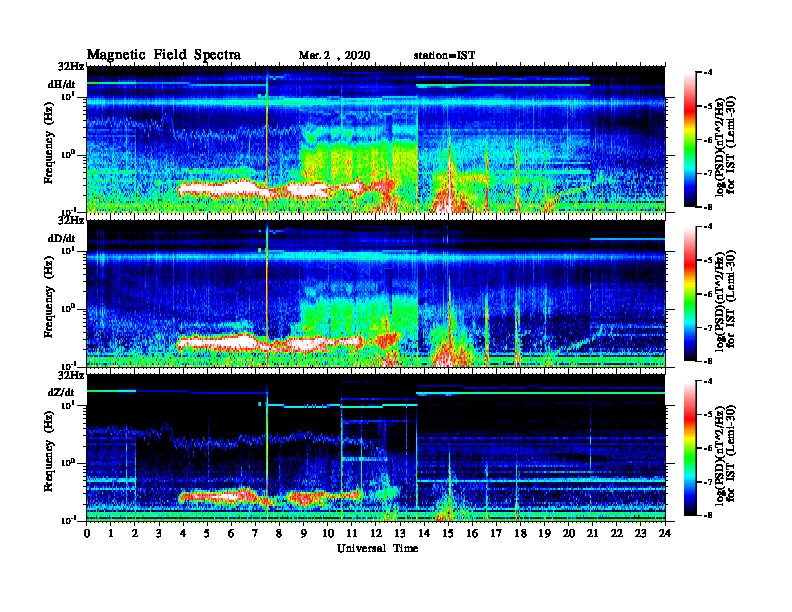Screen dimensions: 792x612
Task: Click the dD/dt panel label
Action: coord(62,238)
